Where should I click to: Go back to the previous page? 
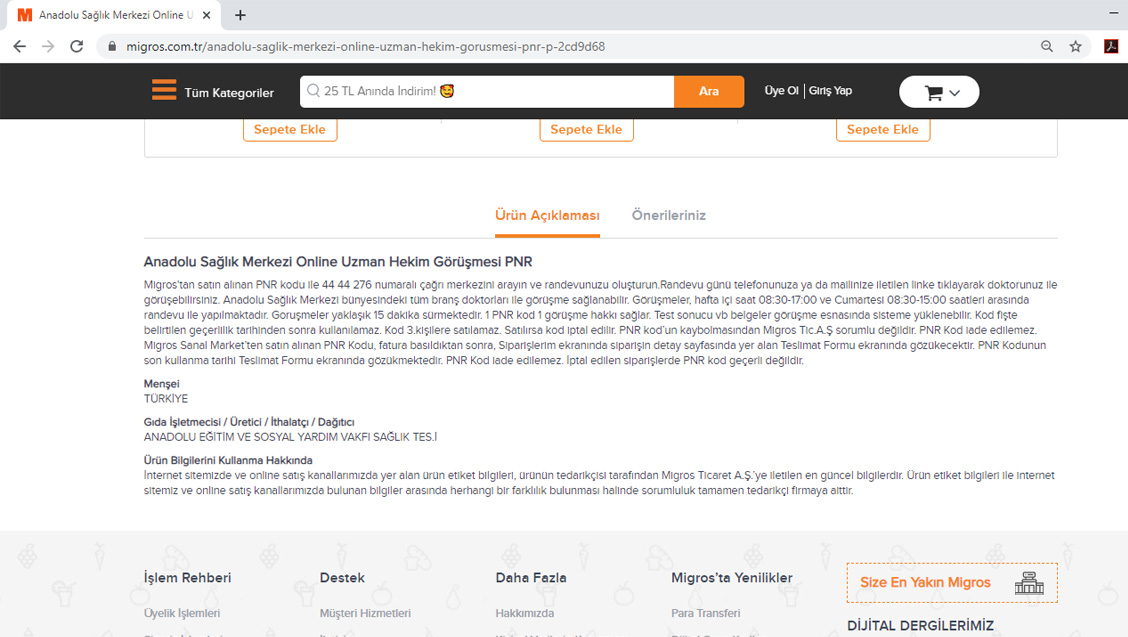19,47
